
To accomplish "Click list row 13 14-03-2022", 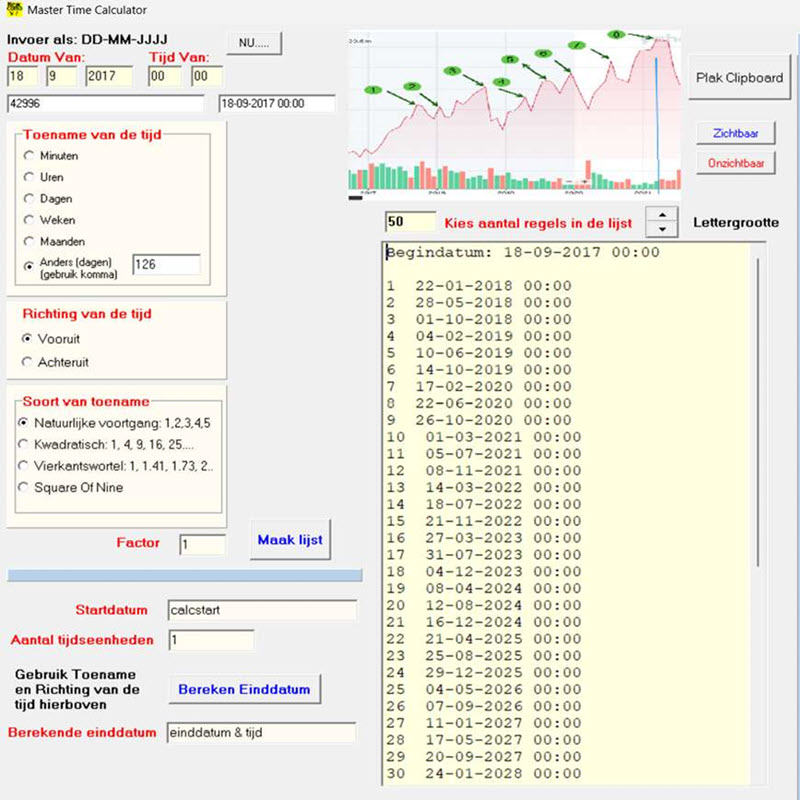I will (x=484, y=488).
